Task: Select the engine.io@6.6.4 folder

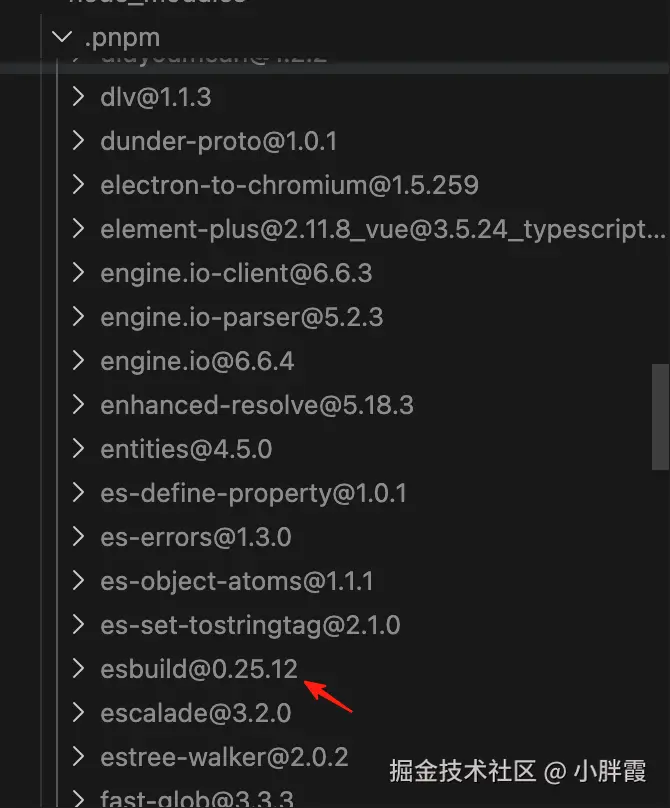Action: (197, 362)
